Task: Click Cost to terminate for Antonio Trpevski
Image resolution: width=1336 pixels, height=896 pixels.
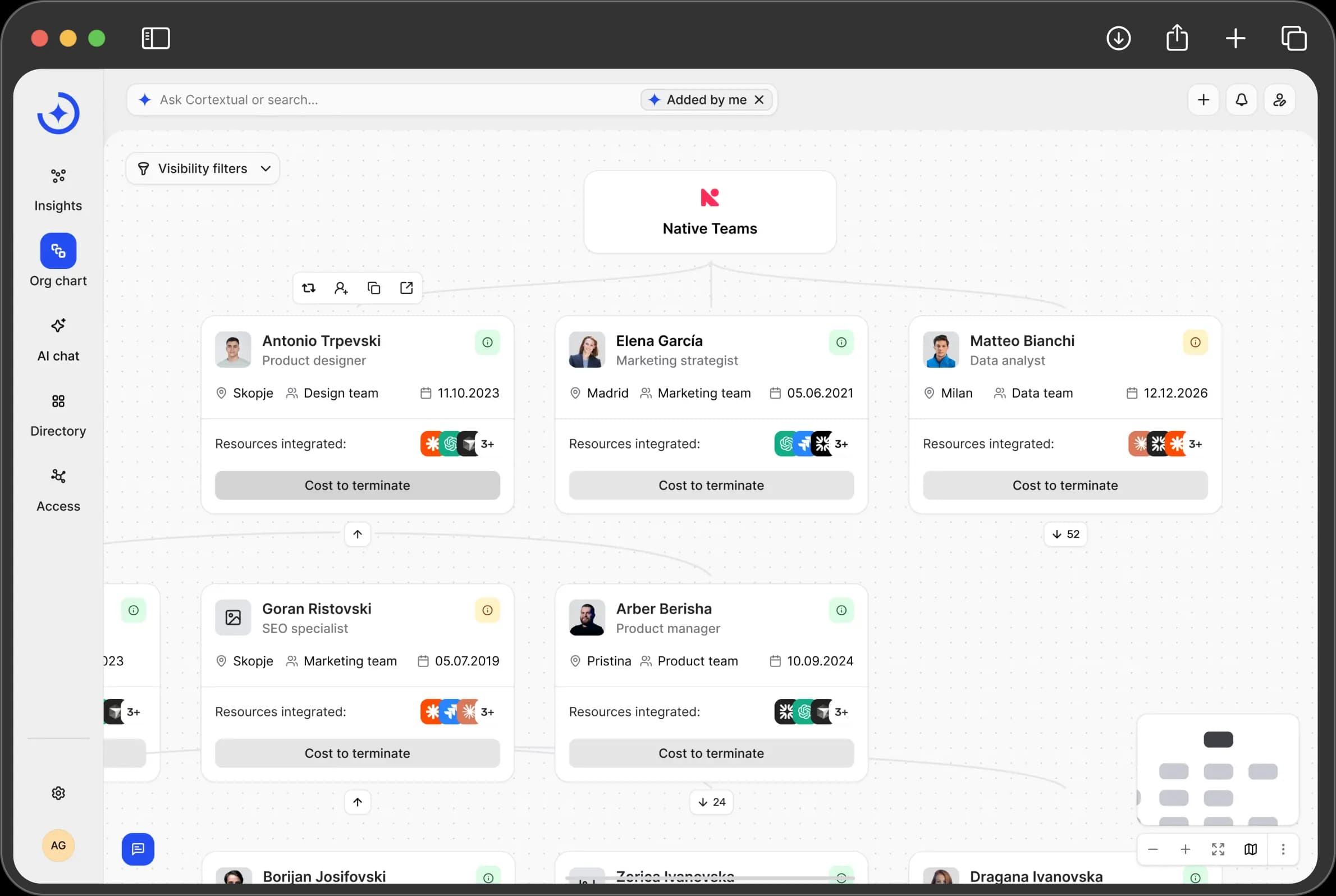Action: [357, 485]
